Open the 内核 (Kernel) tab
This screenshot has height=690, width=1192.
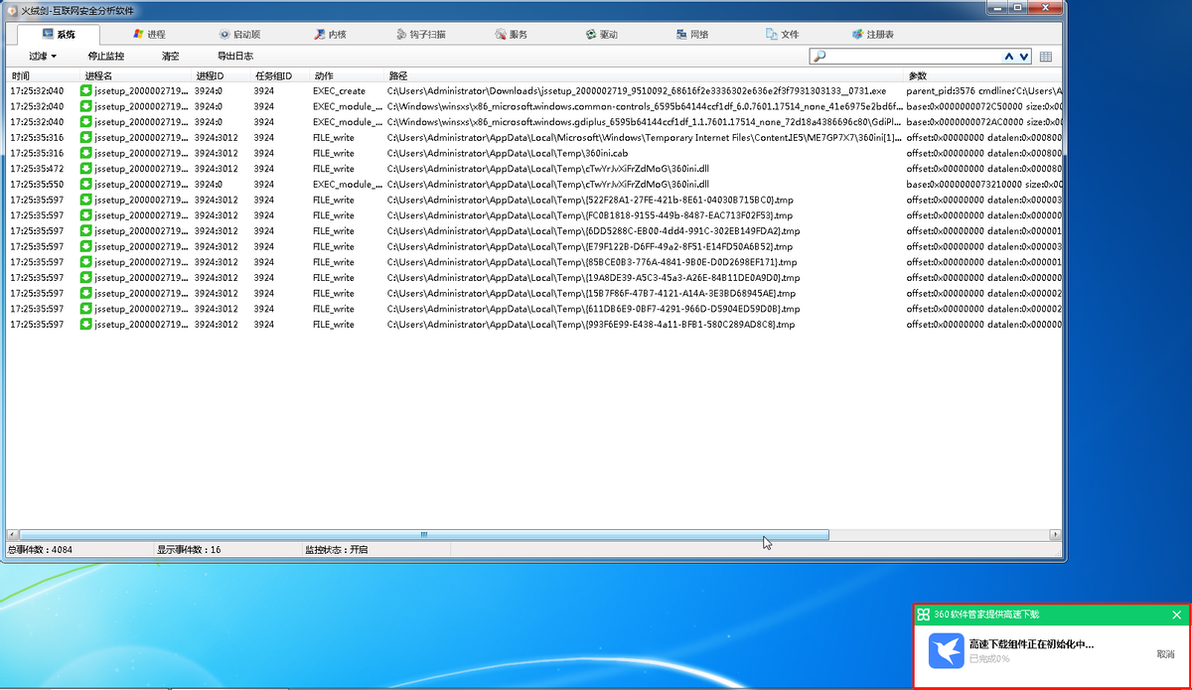[x=331, y=34]
